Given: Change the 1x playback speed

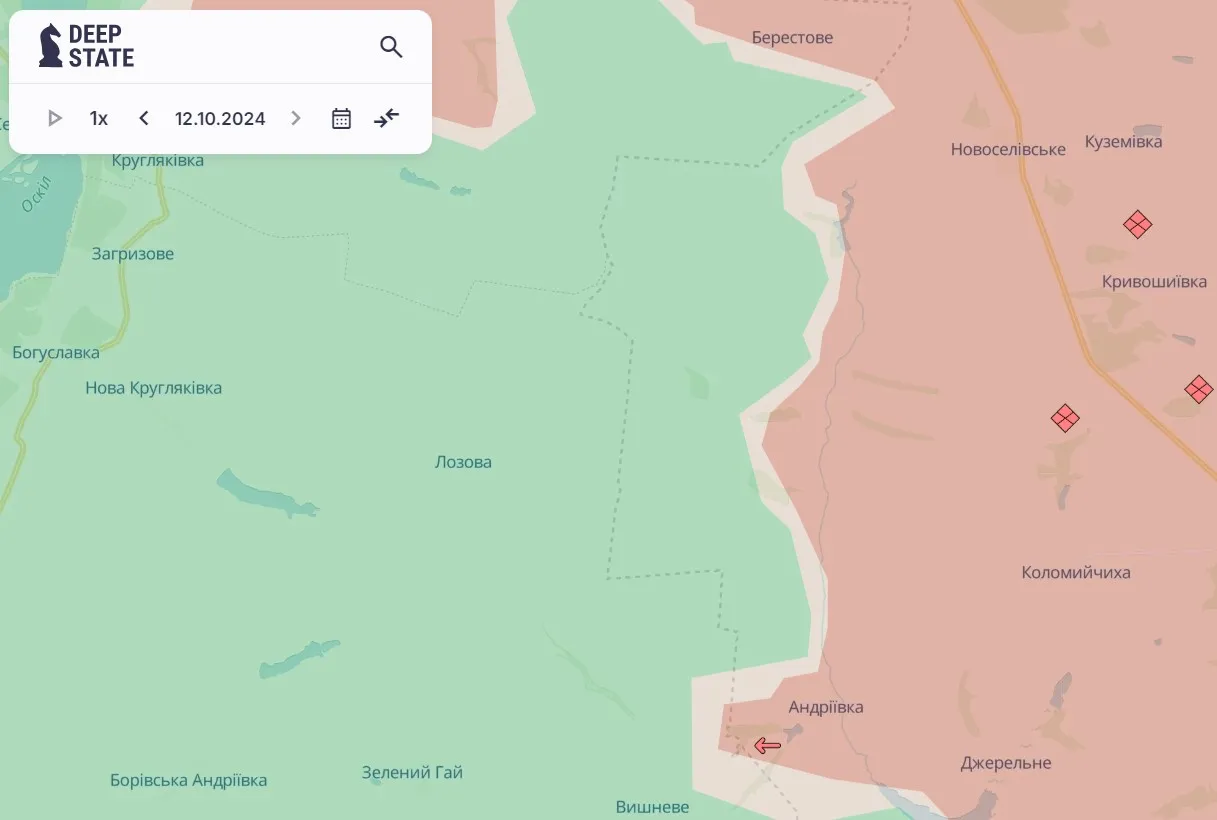Looking at the screenshot, I should pos(98,119).
